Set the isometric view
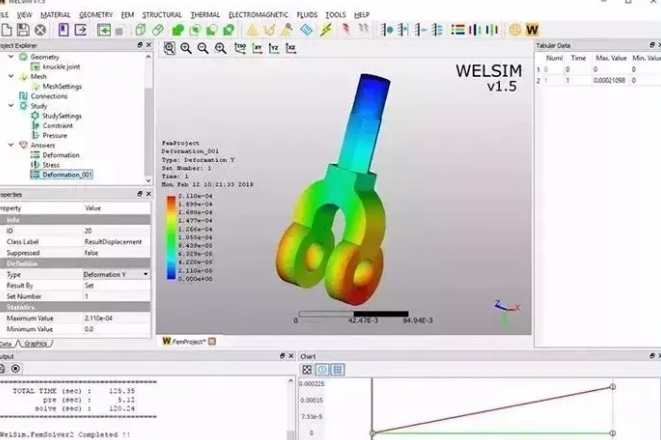661x440 pixels. [240, 47]
